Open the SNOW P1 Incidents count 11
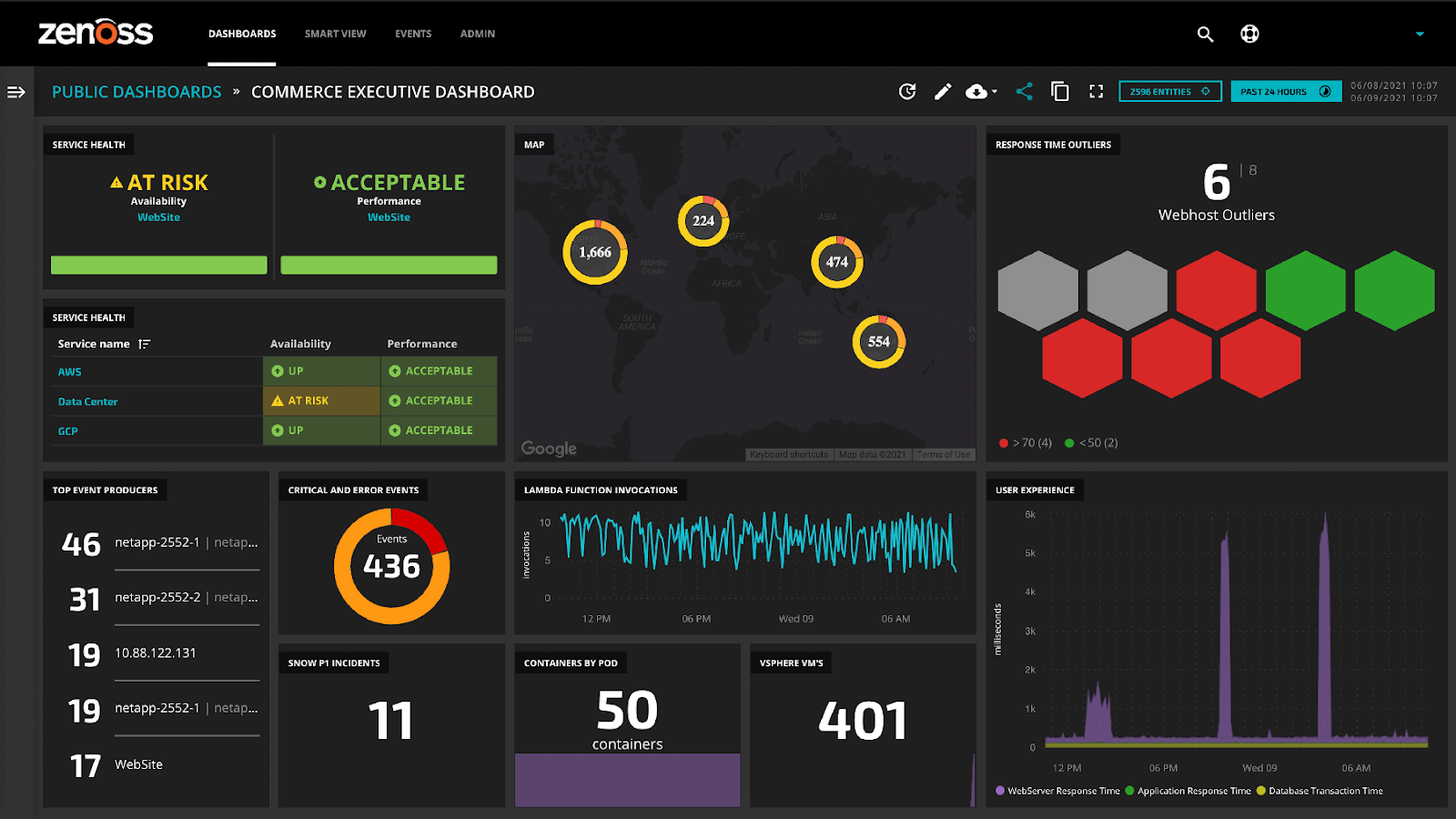 (x=390, y=721)
